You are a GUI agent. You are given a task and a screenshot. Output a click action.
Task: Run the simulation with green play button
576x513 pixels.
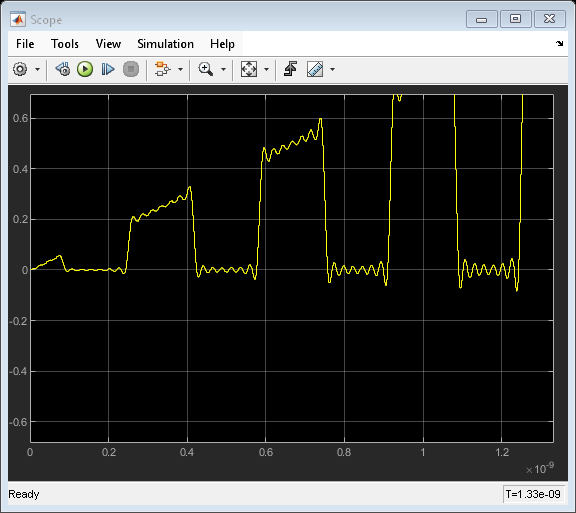point(85,69)
